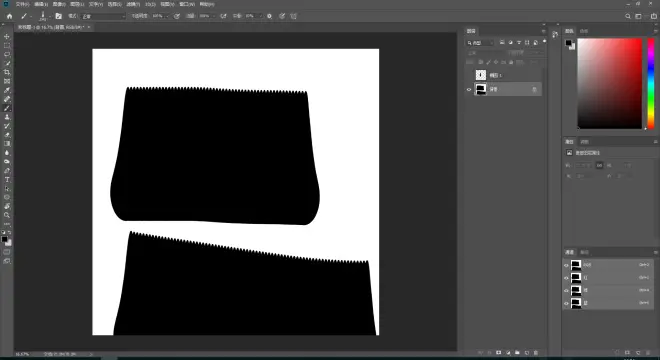Toggle visibility of 蓝 channel
The image size is (660, 360).
tap(566, 303)
